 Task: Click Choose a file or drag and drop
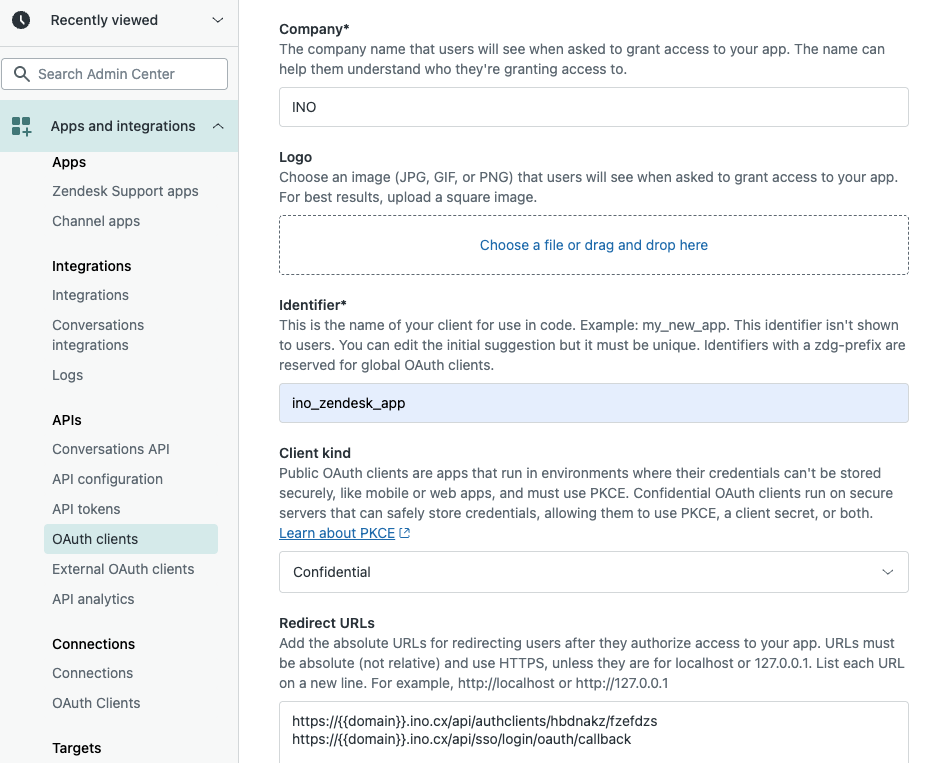pos(593,245)
